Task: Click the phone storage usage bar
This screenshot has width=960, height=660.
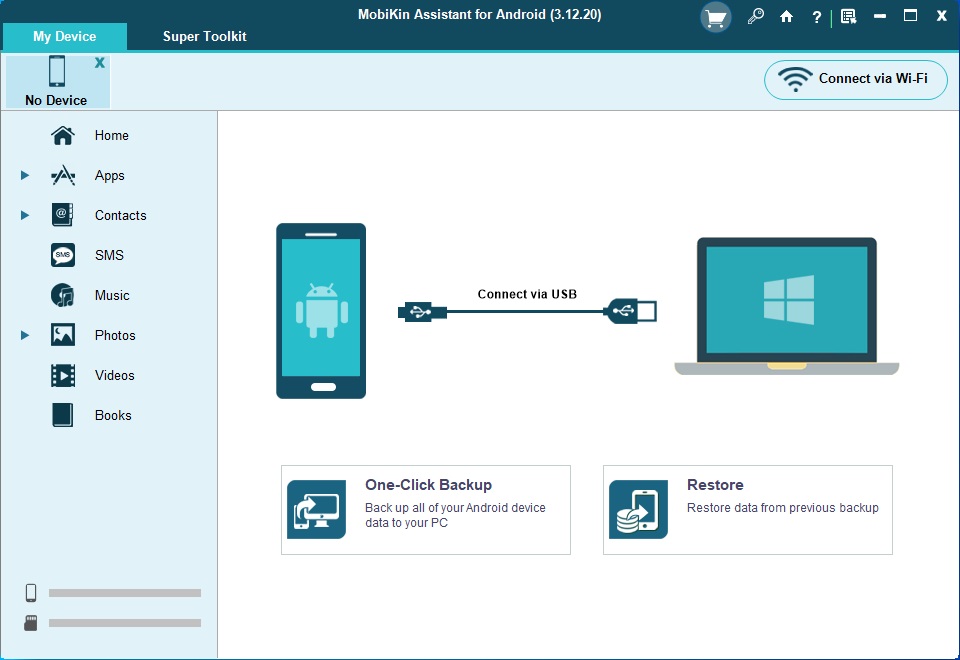Action: tap(124, 593)
